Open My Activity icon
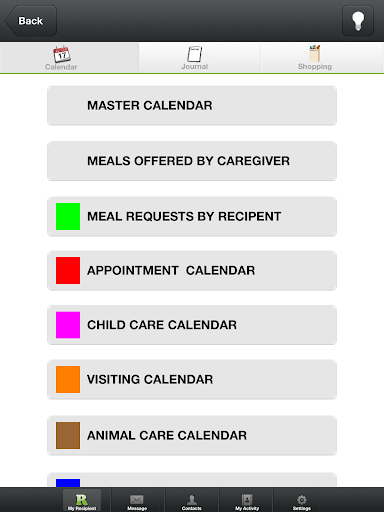Viewport: 384px width, 512px height. coord(247,500)
